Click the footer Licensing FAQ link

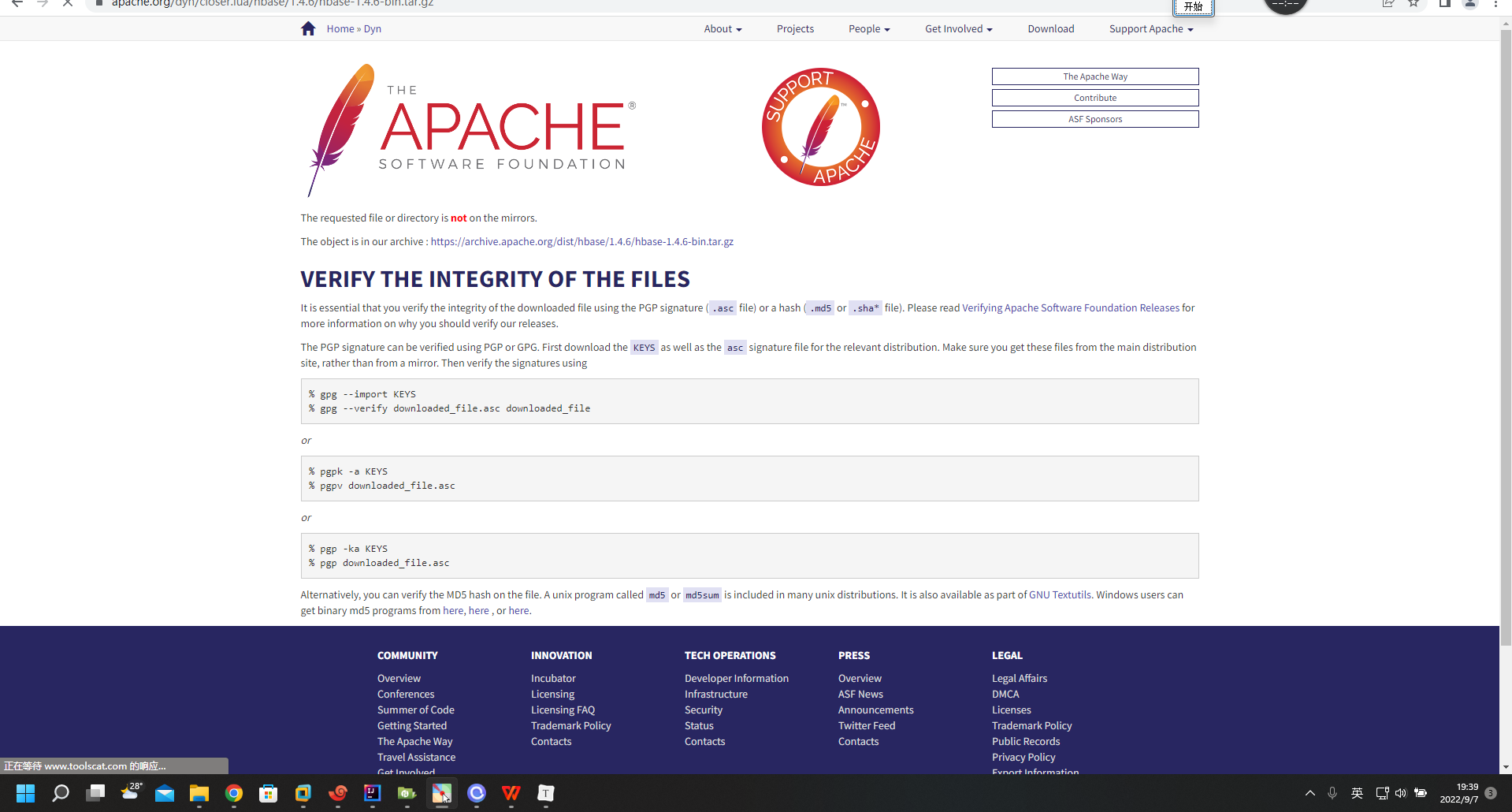coord(563,710)
